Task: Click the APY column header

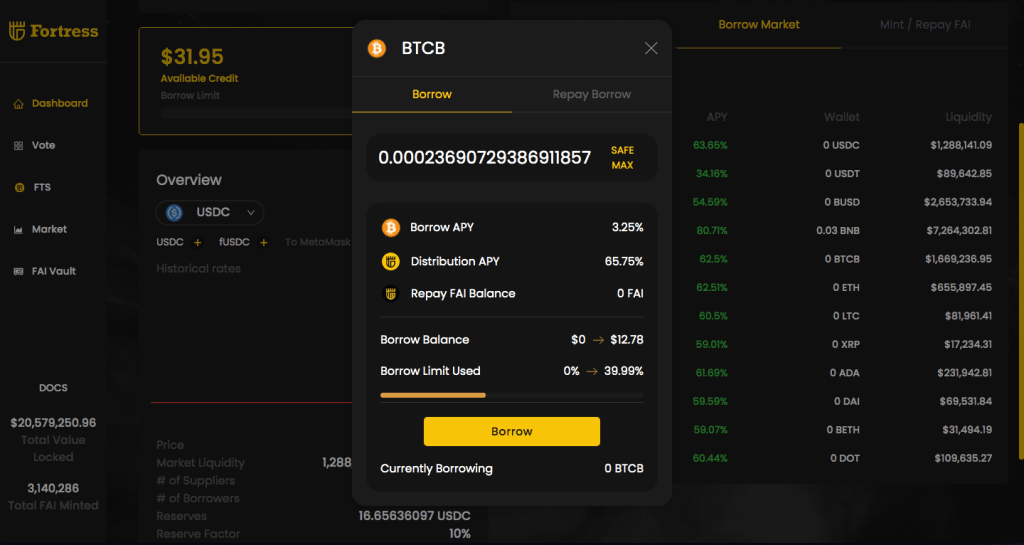Action: 716,117
